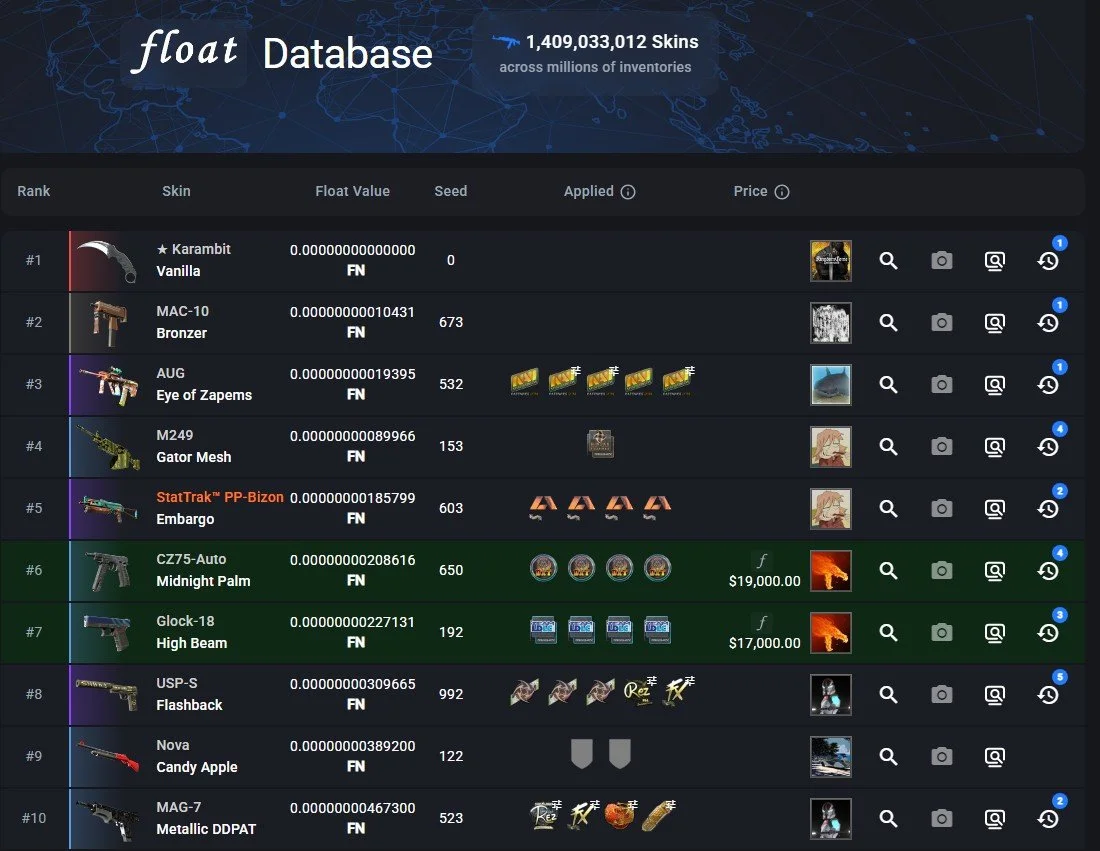Image resolution: width=1100 pixels, height=851 pixels.
Task: Click the Rank column header
Action: [x=34, y=191]
